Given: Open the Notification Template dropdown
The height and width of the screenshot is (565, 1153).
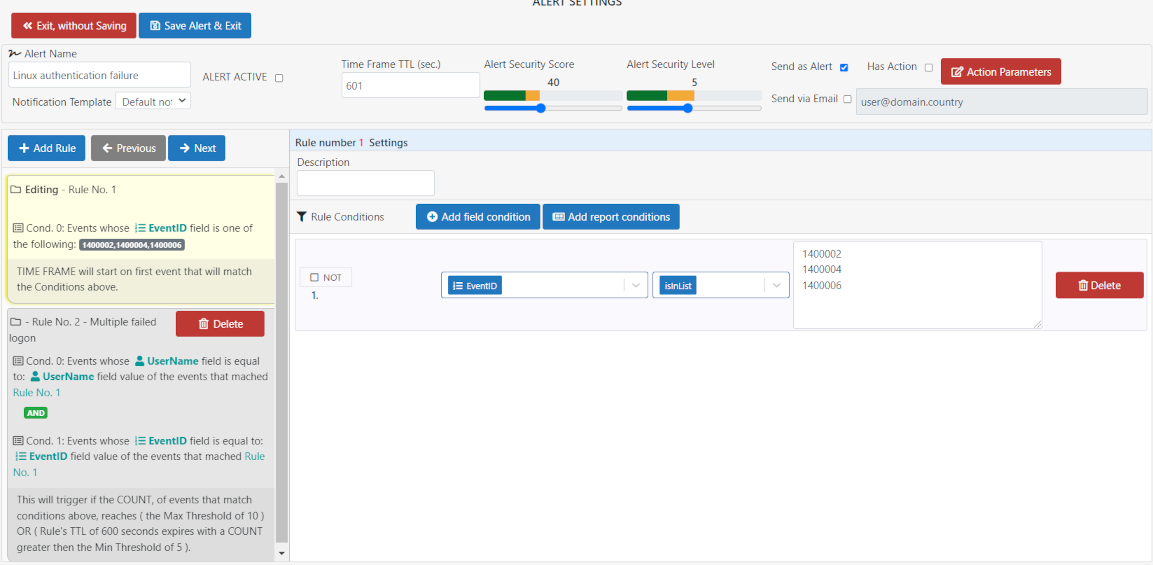Looking at the screenshot, I should tap(153, 102).
